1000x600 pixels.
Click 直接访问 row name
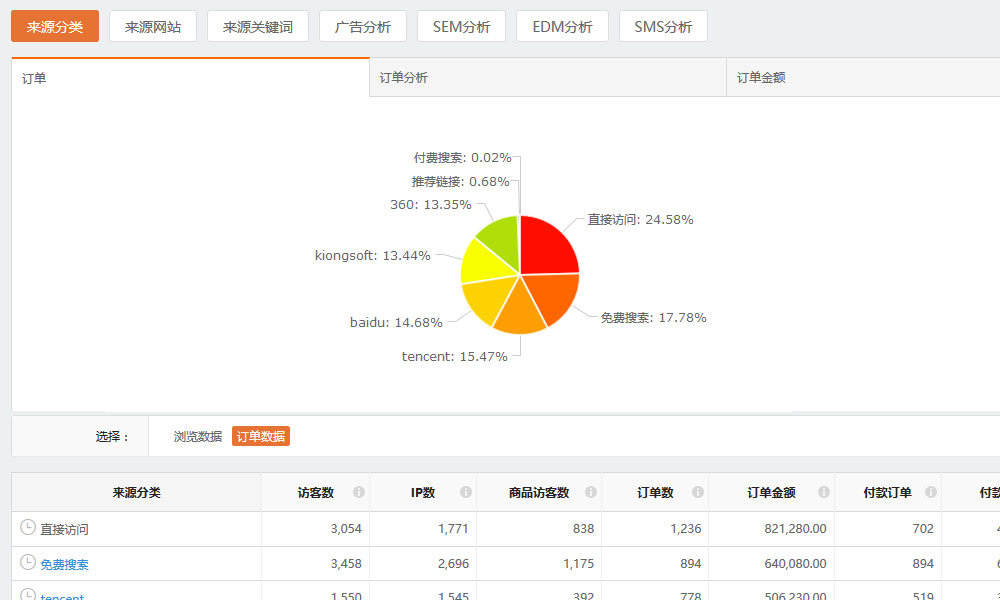coord(64,529)
